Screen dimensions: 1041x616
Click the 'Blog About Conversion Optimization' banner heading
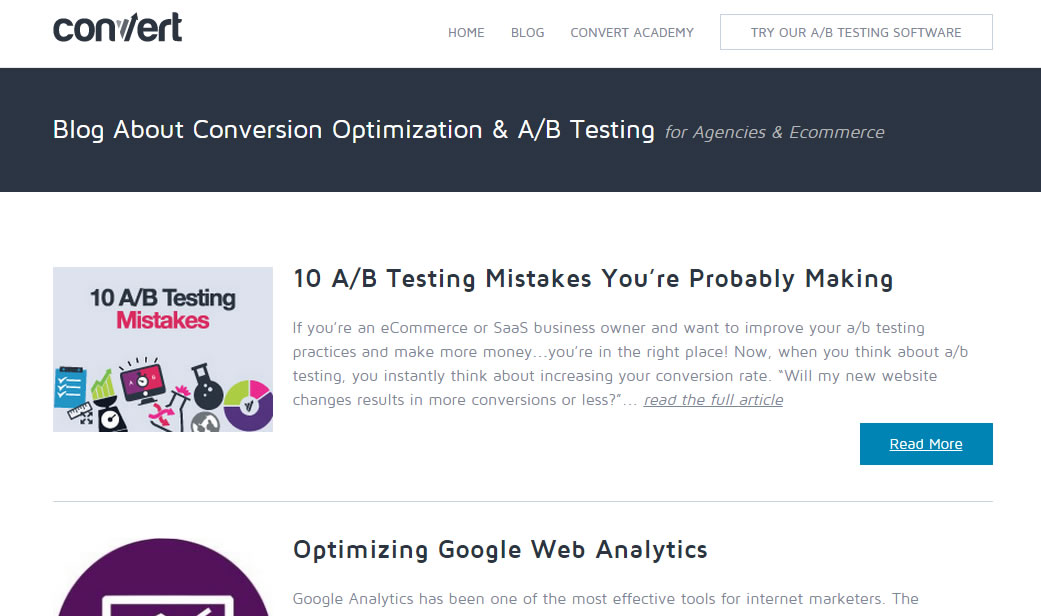(354, 130)
